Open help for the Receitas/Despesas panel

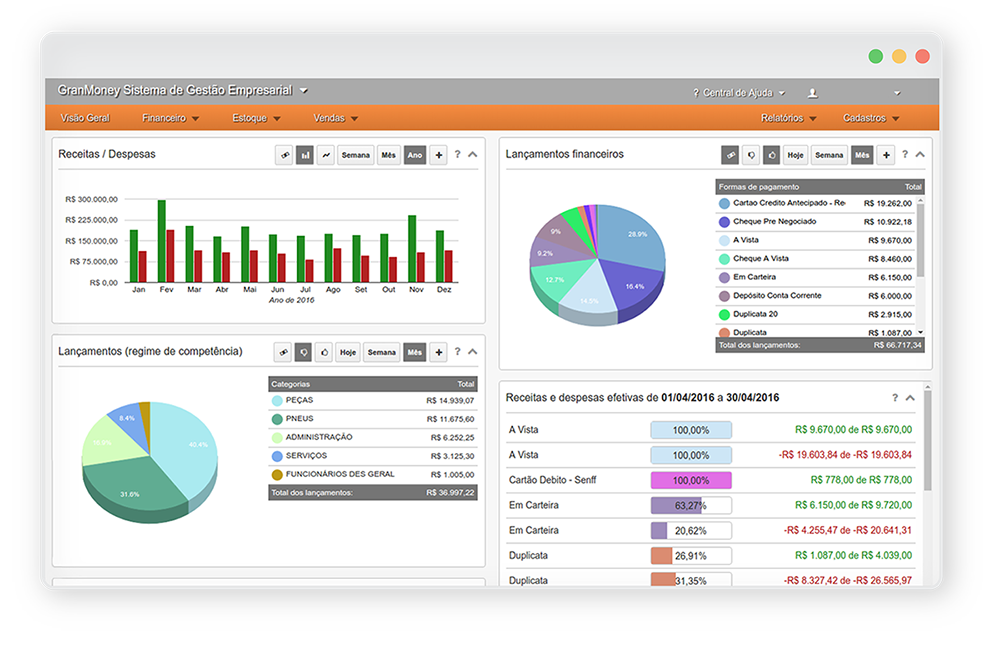click(458, 155)
